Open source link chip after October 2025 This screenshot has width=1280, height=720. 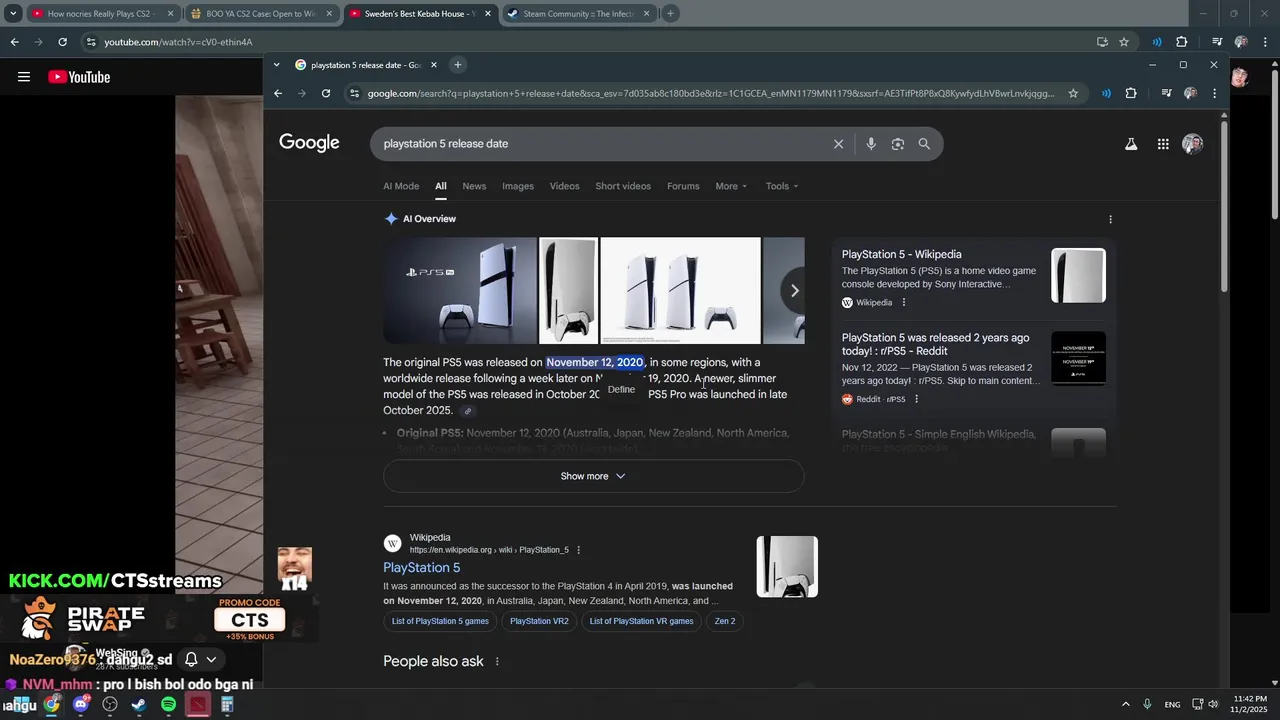(x=467, y=411)
